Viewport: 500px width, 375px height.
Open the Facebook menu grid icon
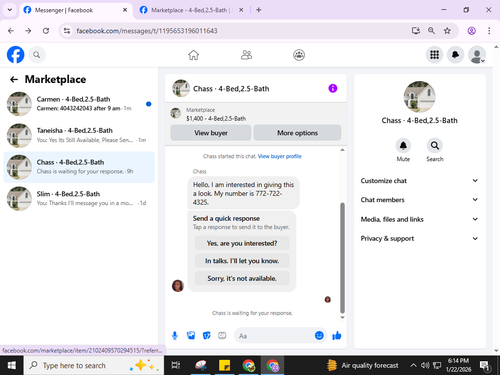click(x=434, y=55)
